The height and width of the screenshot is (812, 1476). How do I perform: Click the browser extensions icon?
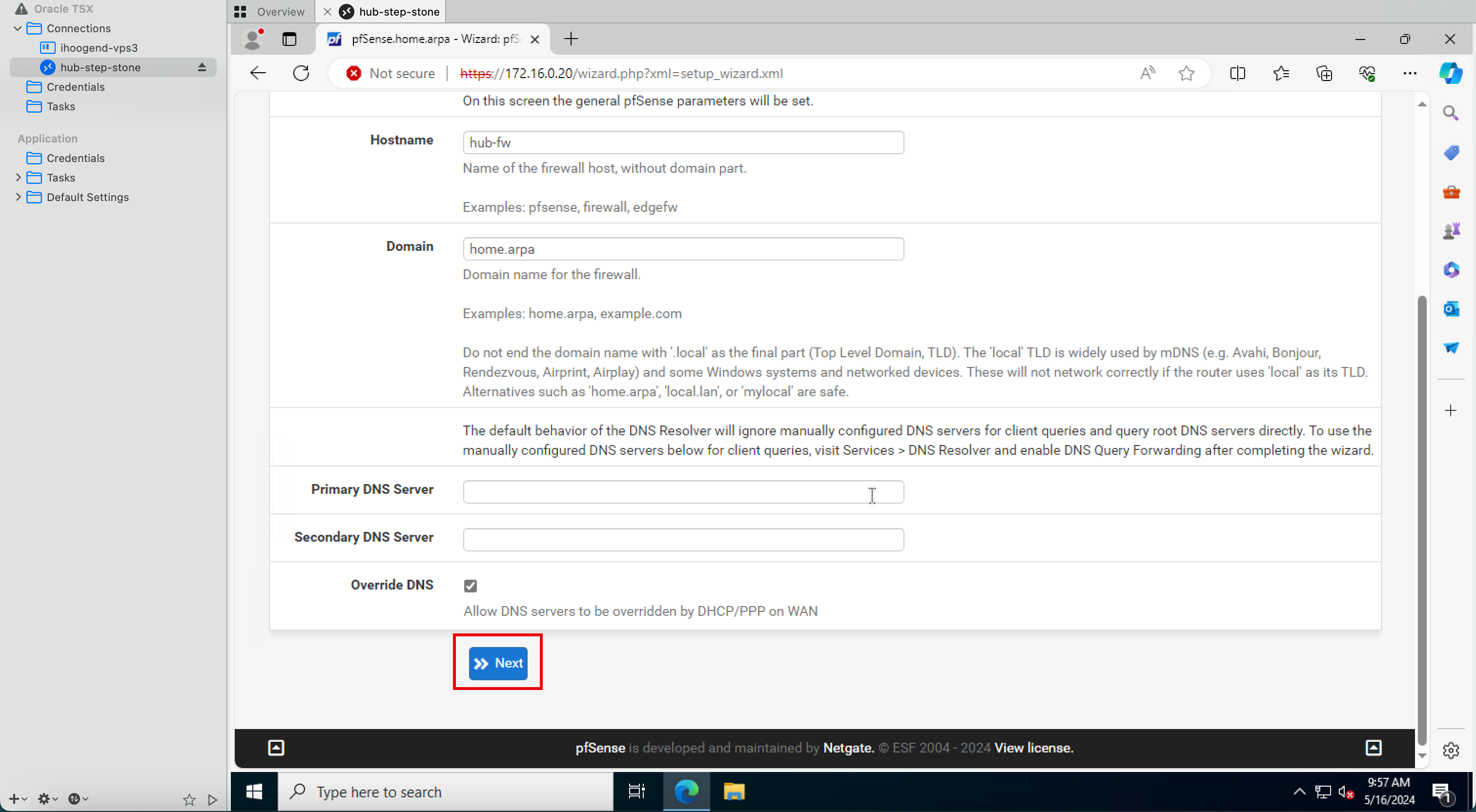coord(1324,73)
